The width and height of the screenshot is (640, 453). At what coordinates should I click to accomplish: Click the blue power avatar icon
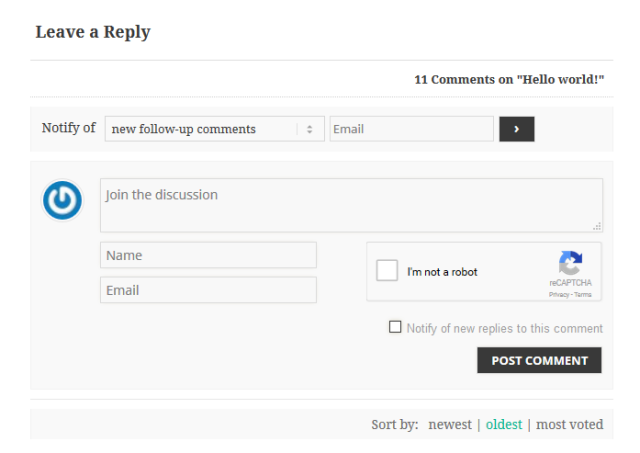[62, 200]
